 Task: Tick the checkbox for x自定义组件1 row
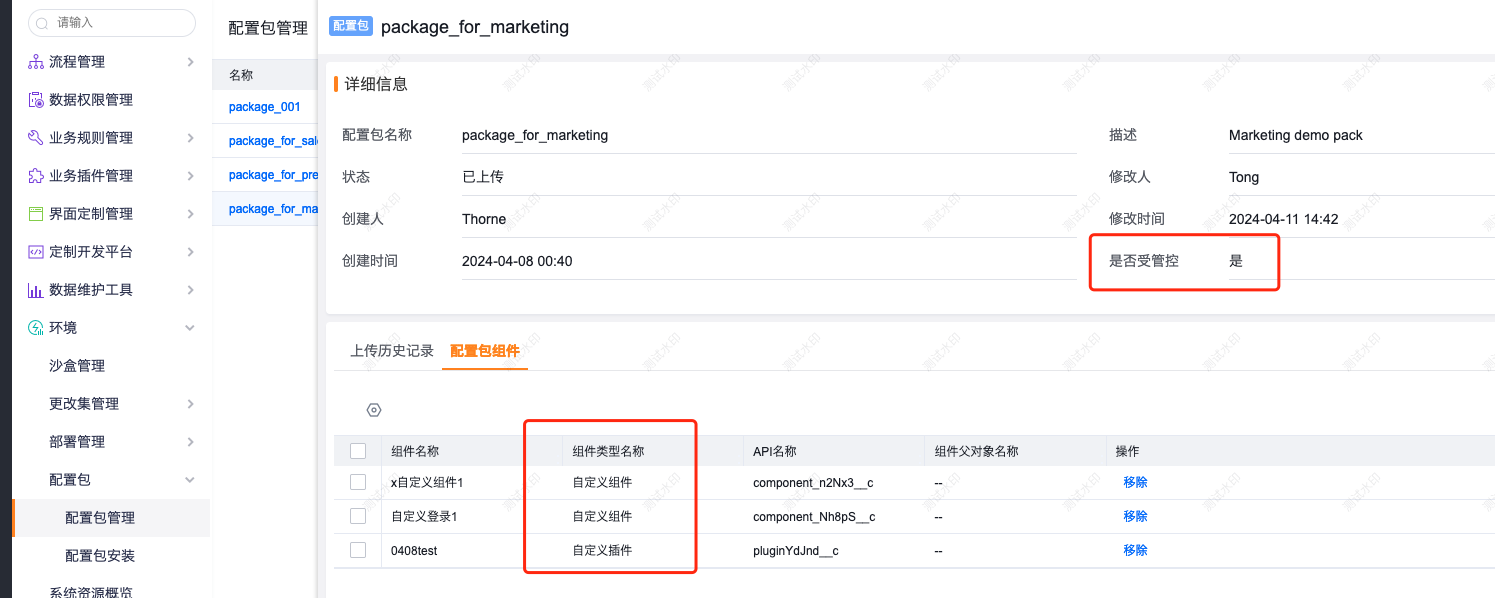tap(358, 483)
